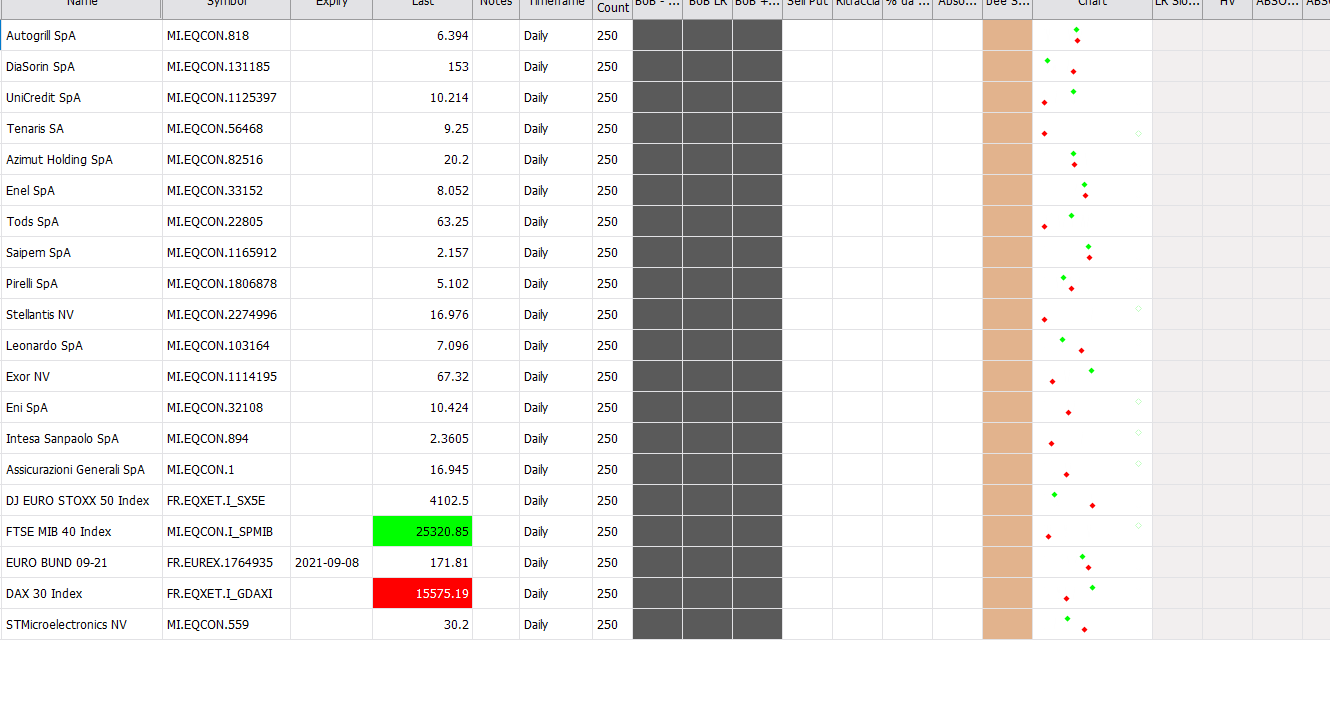This screenshot has width=1330, height=702.
Task: Click the chart sparkline for Saipem SpA
Action: tap(1092, 253)
